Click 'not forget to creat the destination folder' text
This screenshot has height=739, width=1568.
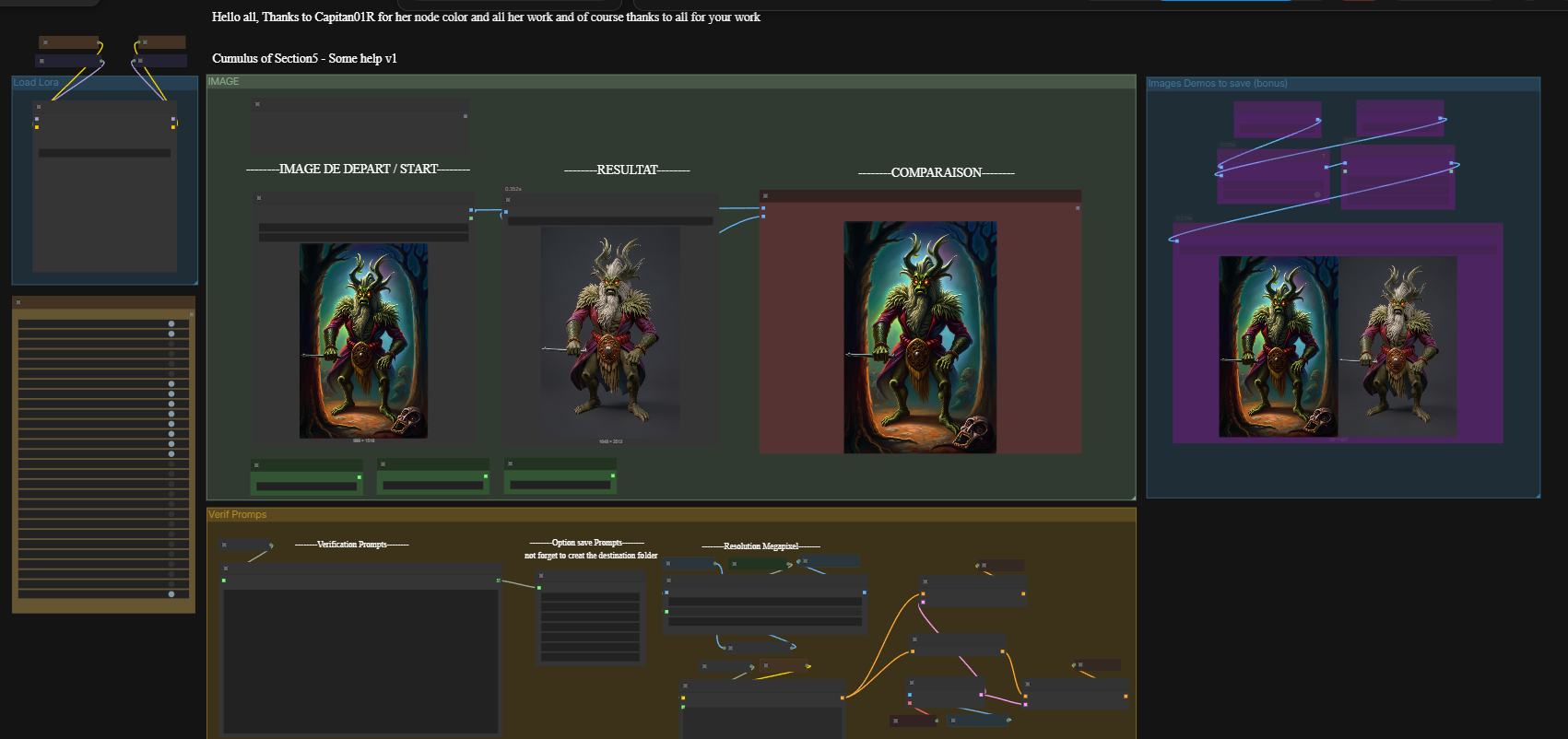click(x=591, y=556)
